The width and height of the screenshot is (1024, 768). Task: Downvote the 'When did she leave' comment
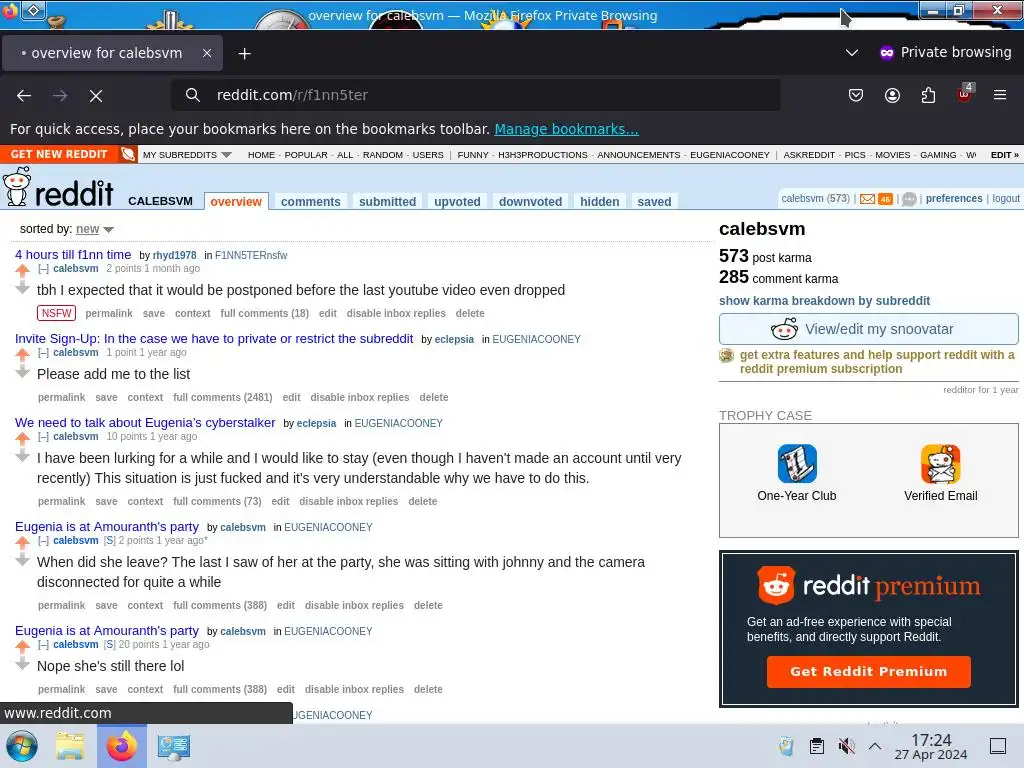[x=22, y=560]
